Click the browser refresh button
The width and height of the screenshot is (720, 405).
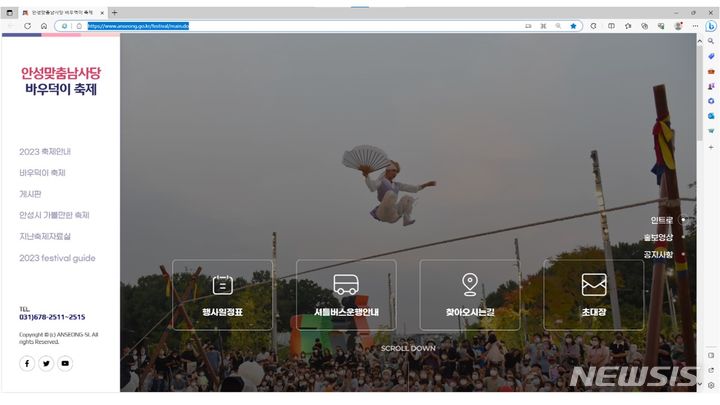pyautogui.click(x=28, y=25)
